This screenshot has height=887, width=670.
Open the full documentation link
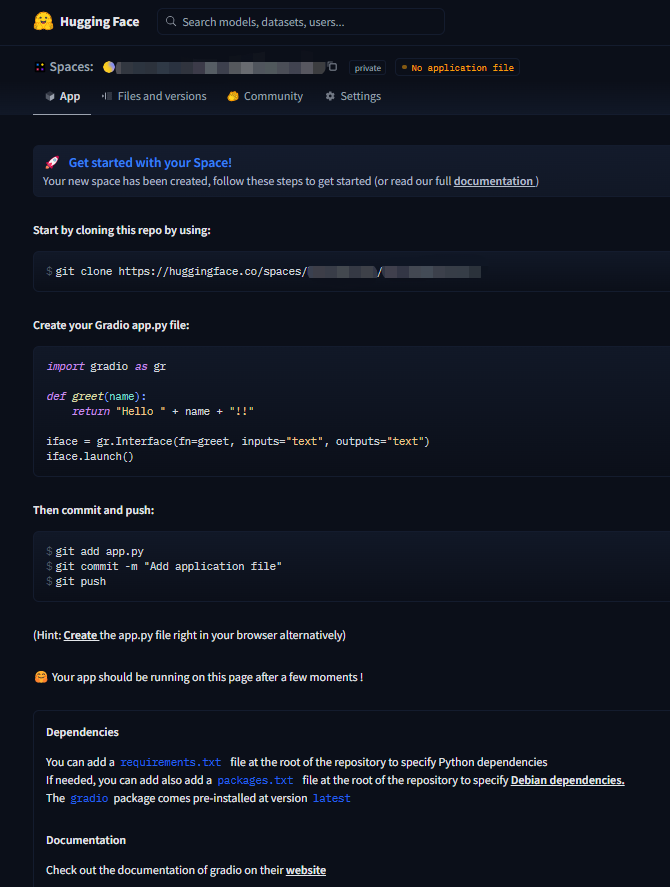[x=493, y=181]
